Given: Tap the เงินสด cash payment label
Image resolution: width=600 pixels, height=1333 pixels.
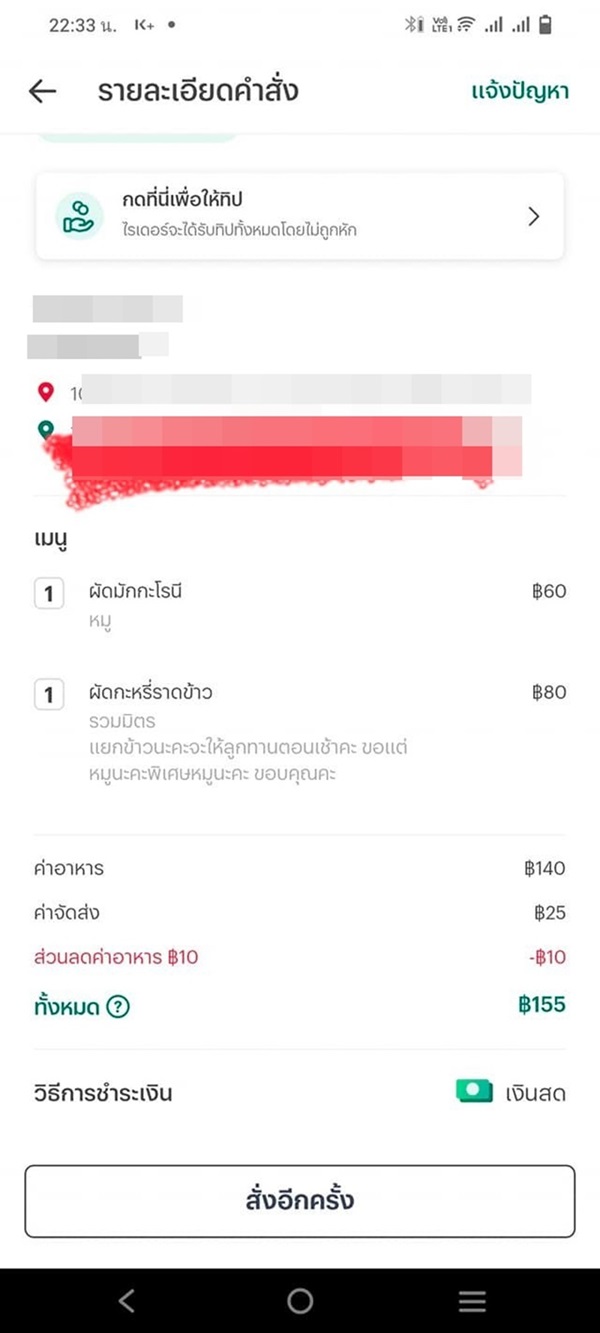Looking at the screenshot, I should [538, 1092].
